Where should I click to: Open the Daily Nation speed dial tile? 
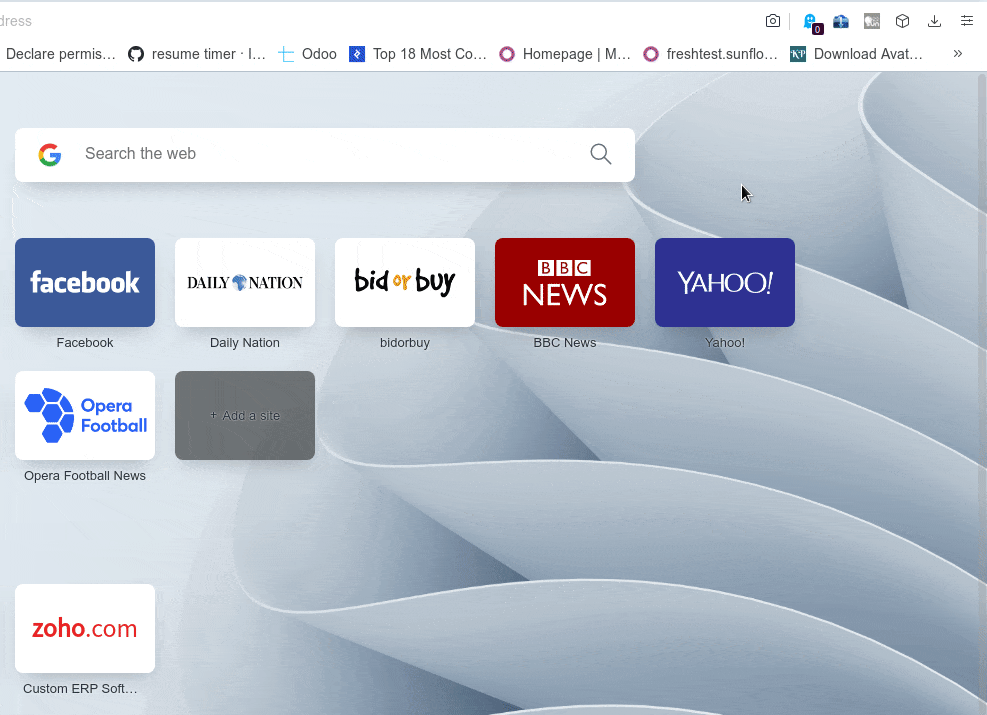pos(245,283)
